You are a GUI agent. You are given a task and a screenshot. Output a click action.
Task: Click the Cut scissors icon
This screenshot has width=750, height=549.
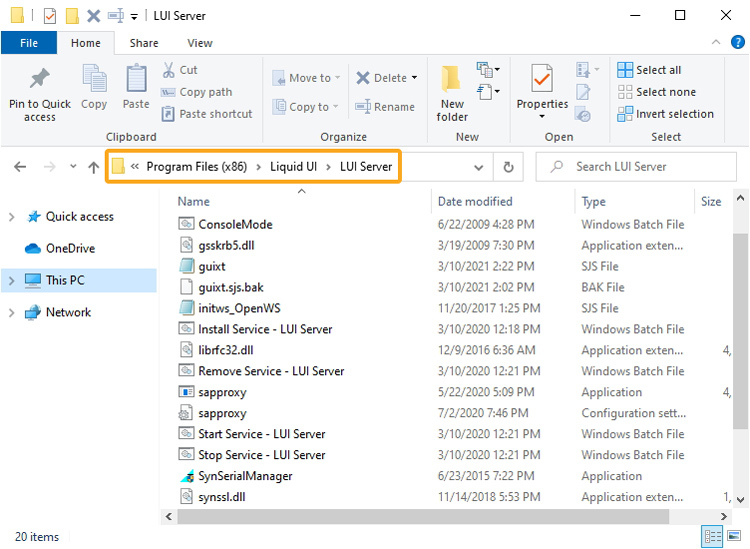click(x=168, y=70)
